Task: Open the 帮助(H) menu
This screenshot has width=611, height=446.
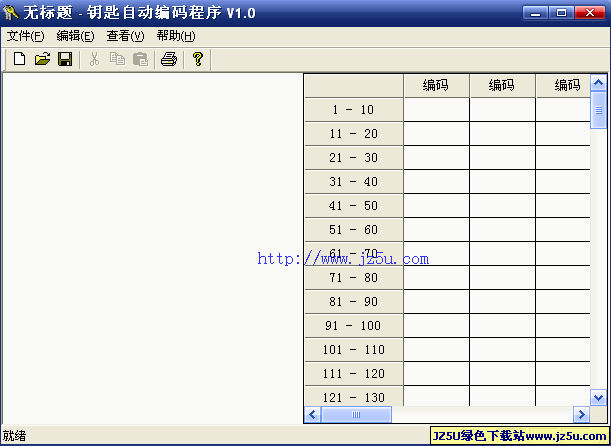Action: coord(176,37)
